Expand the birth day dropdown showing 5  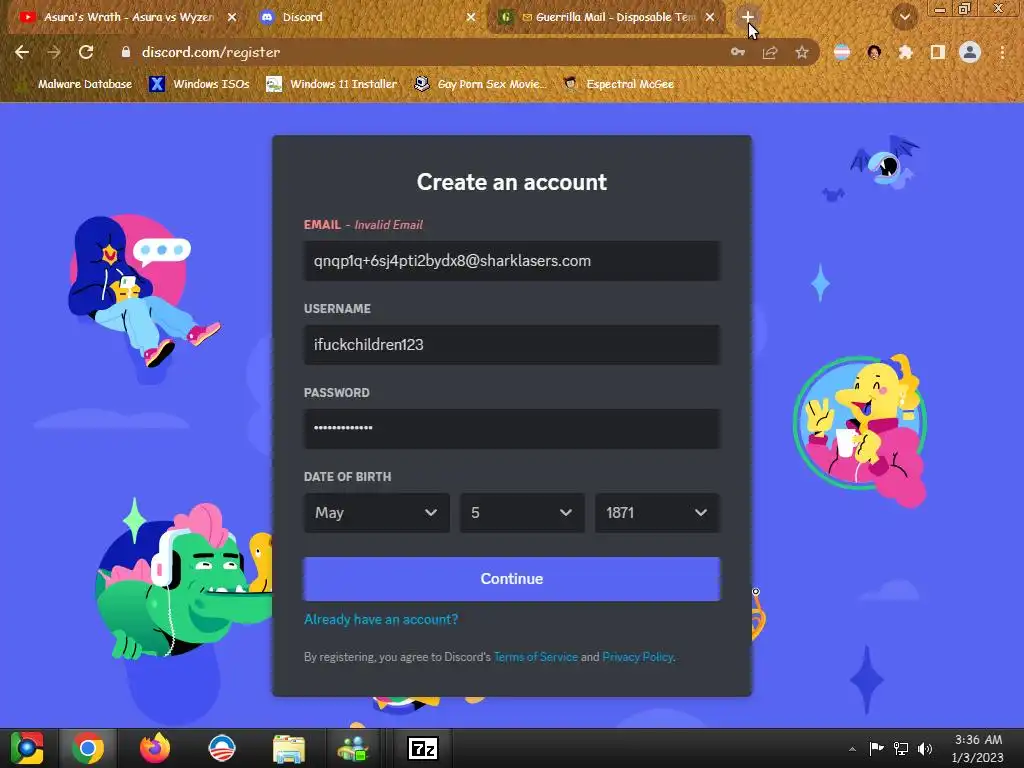click(522, 513)
